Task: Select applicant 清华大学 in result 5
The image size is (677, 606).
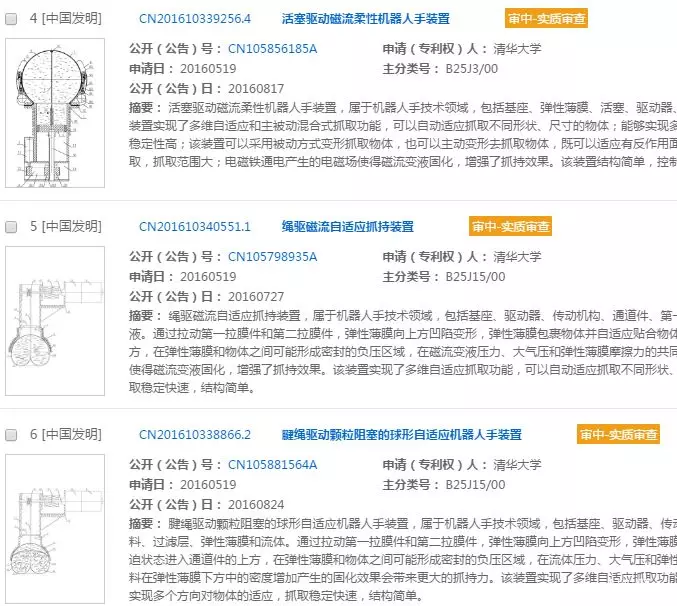Action: click(517, 257)
